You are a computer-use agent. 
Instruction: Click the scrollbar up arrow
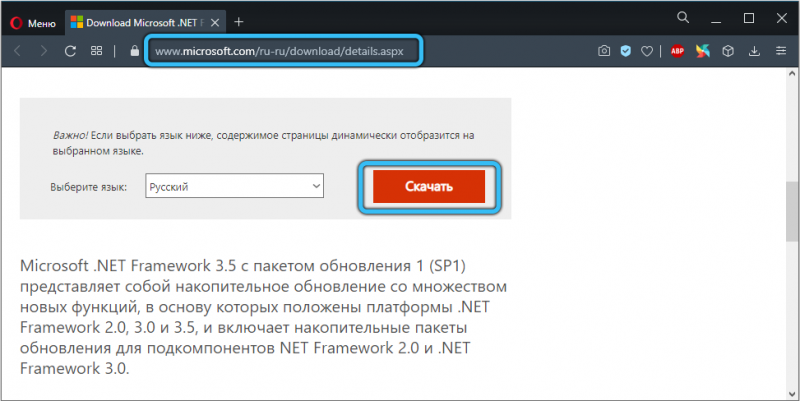[792, 74]
